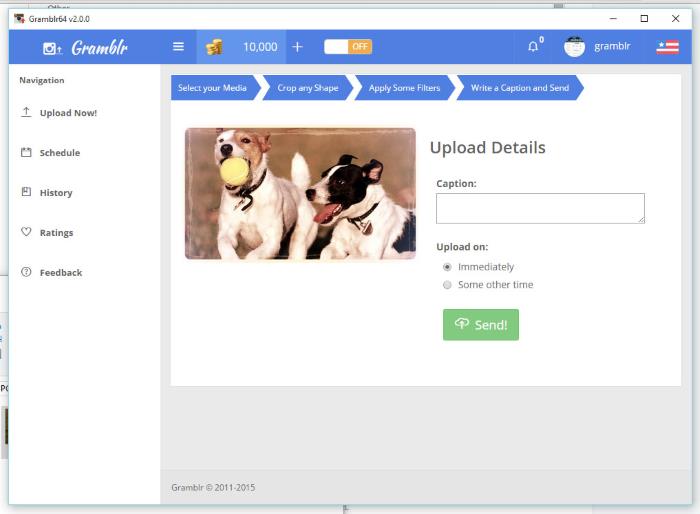Click the hamburger menu icon
Viewport: 700px width, 514px height.
178,46
